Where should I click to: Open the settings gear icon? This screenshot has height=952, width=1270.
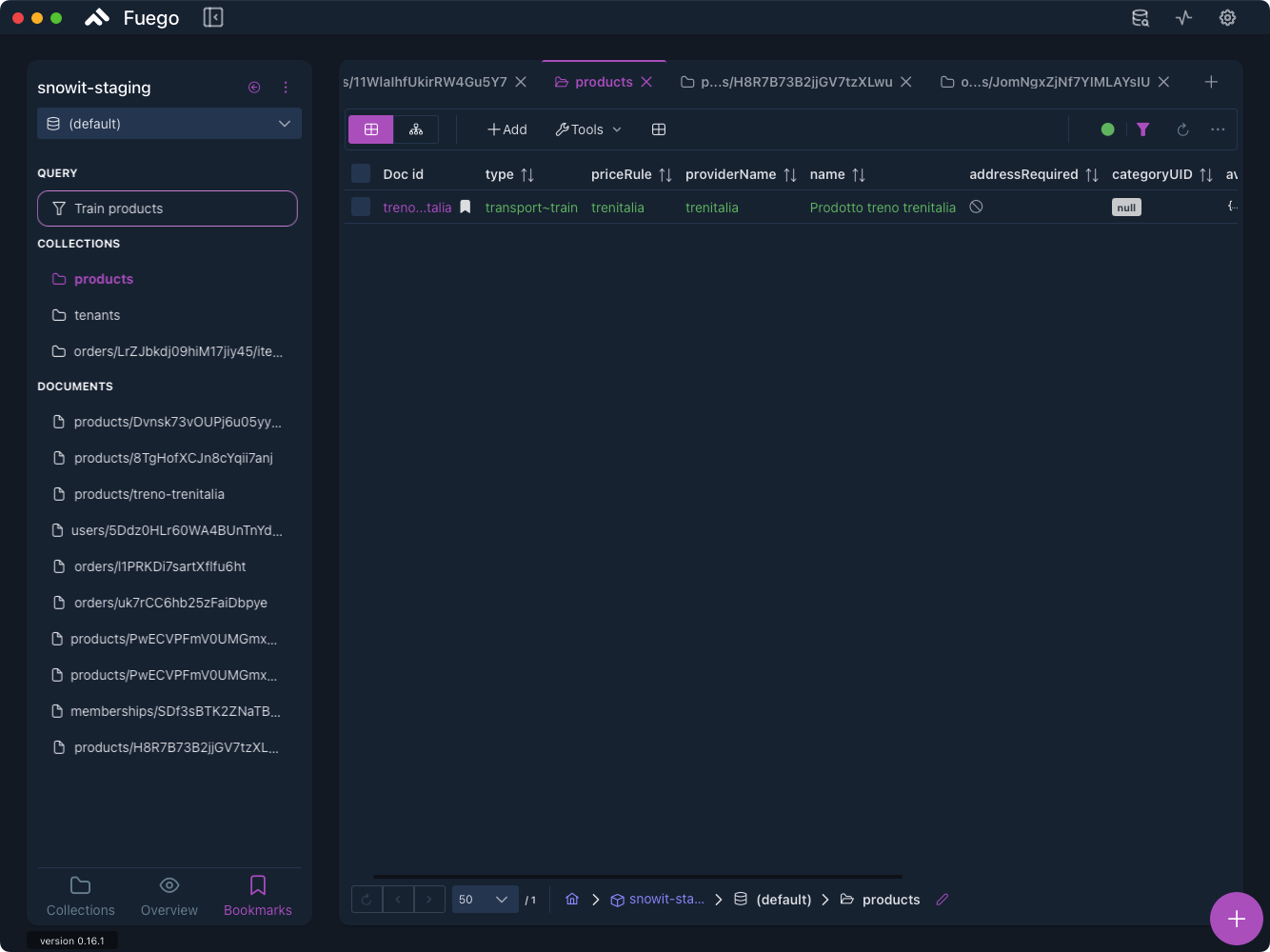(1227, 17)
